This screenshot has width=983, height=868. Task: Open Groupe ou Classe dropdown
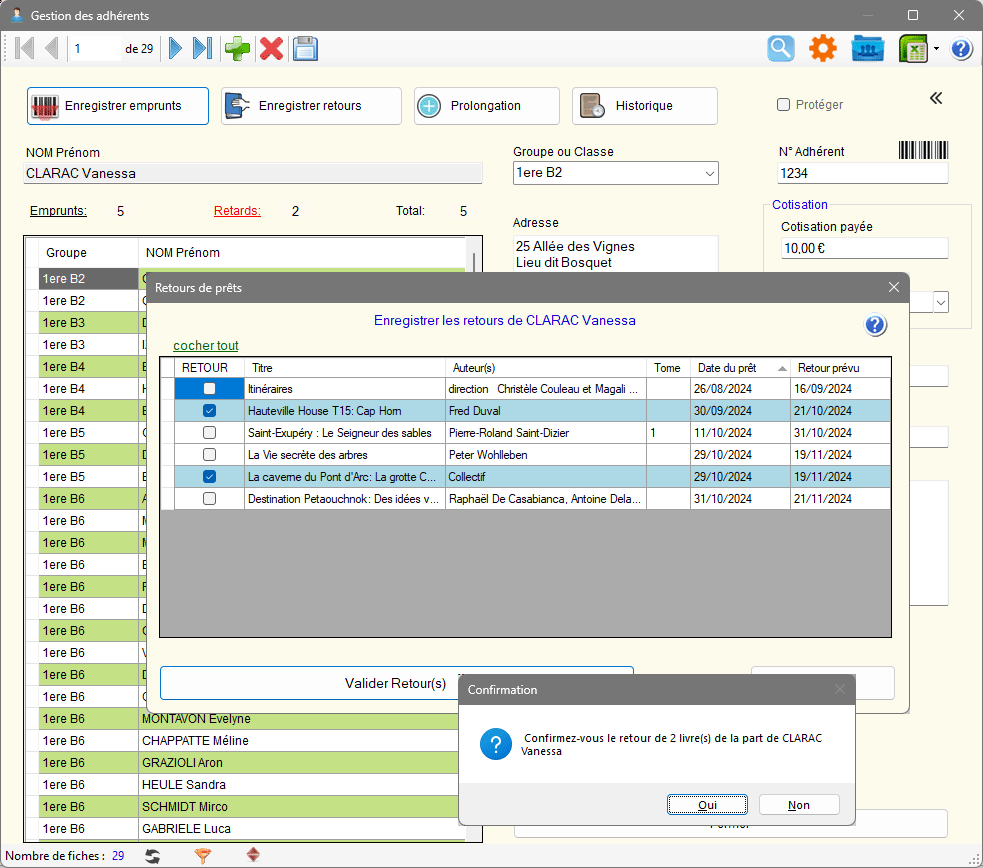[709, 173]
